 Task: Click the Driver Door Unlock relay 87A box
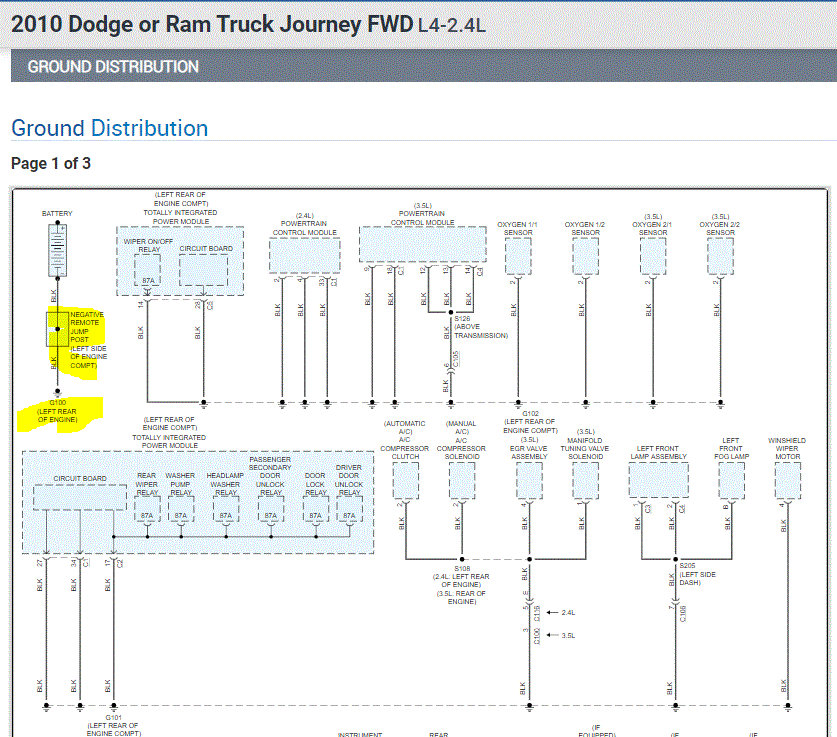(350, 510)
